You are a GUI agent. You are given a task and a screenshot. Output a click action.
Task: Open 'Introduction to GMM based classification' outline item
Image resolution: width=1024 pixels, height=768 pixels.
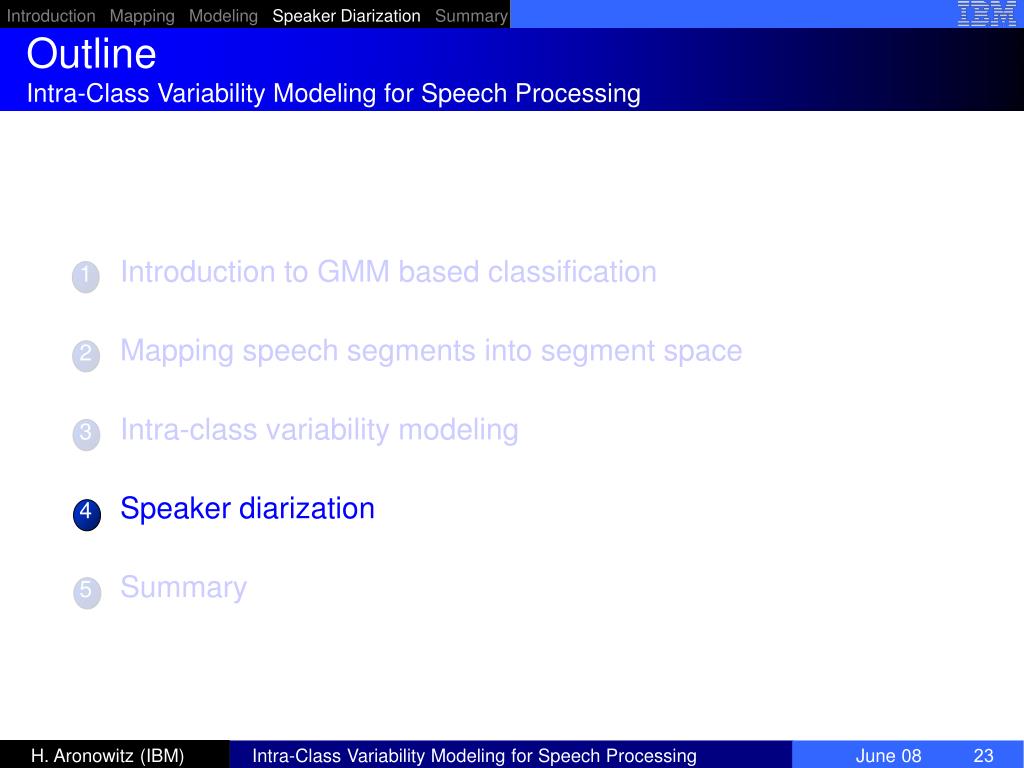389,272
